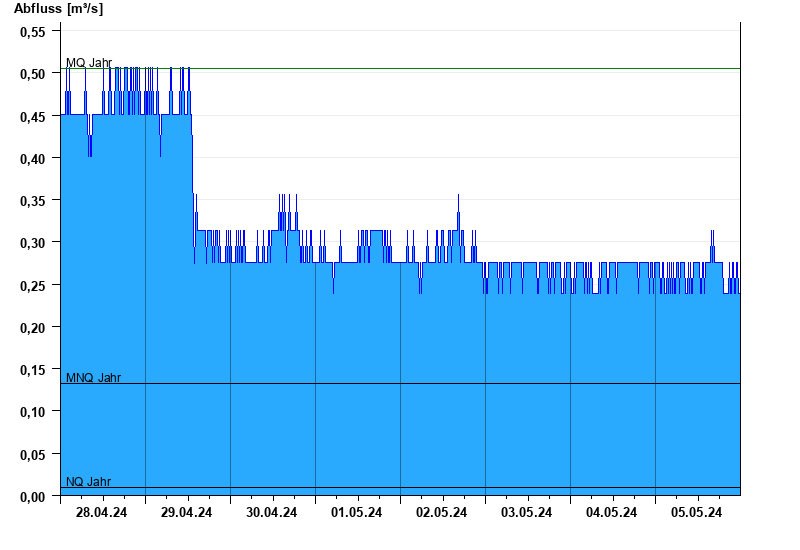Click the 0,40 y-axis tick label
The image size is (800, 550).
point(34,159)
